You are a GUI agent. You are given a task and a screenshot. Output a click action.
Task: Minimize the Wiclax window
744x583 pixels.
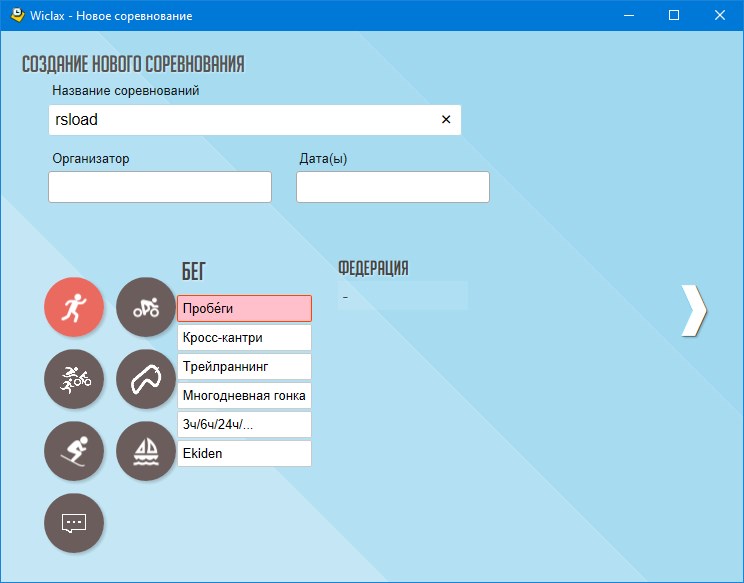(x=629, y=15)
